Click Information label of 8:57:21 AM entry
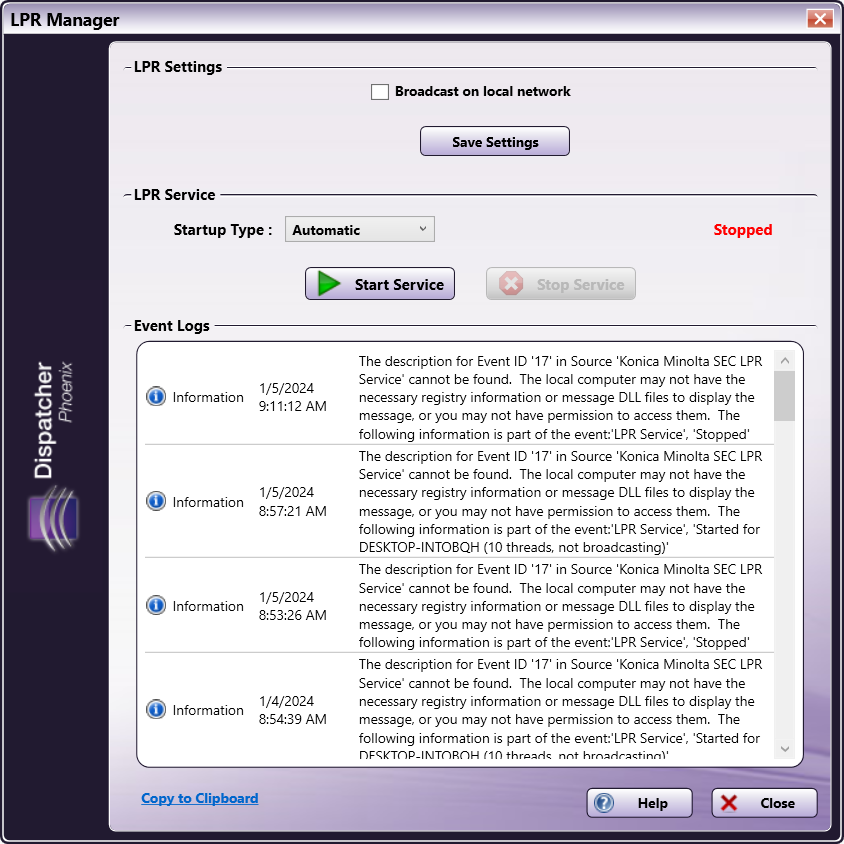The height and width of the screenshot is (844, 844). [x=208, y=502]
